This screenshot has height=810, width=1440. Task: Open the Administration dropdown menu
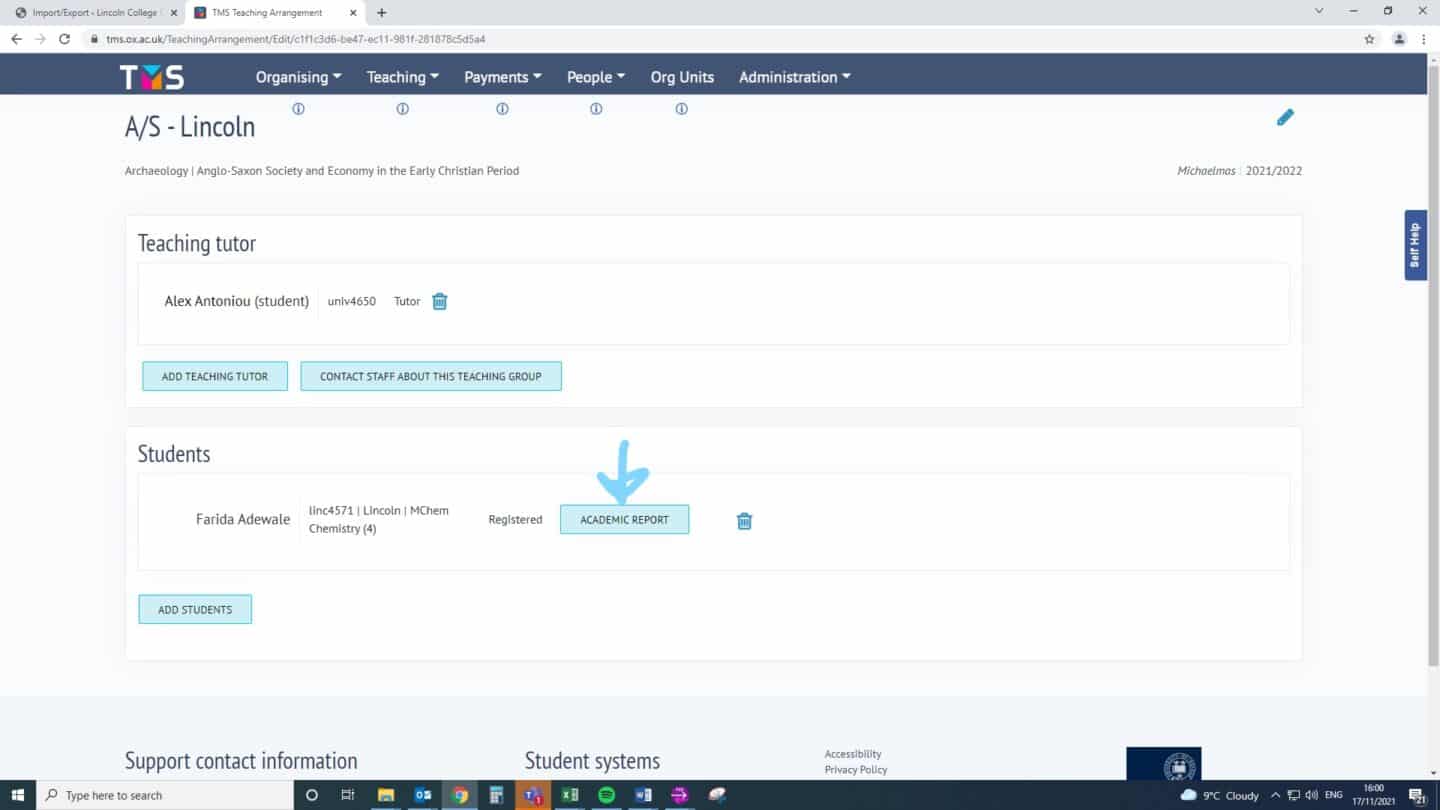[794, 77]
